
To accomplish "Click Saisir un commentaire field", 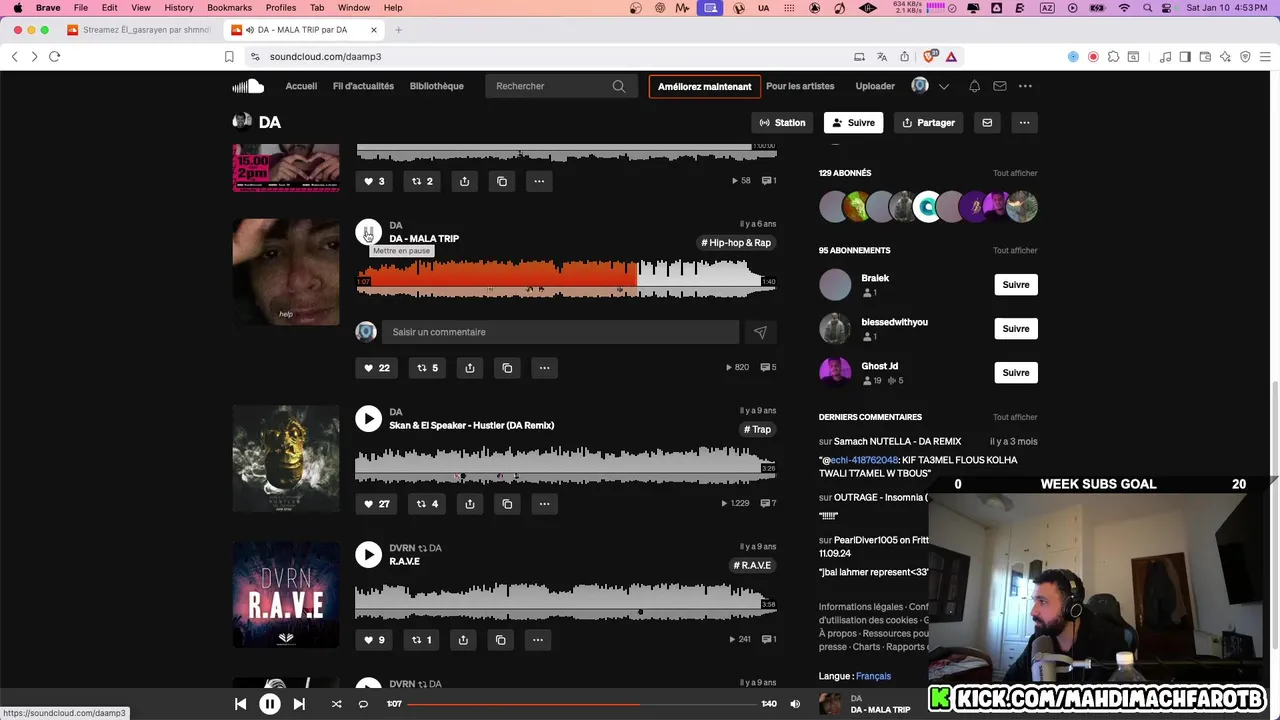I will click(560, 332).
